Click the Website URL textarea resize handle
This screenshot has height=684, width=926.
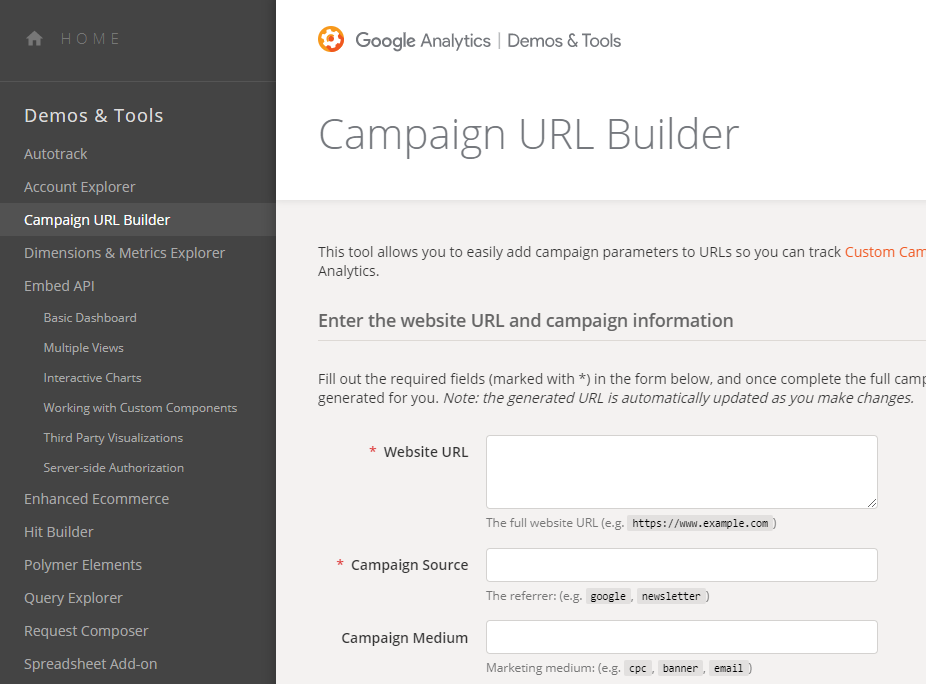click(872, 503)
